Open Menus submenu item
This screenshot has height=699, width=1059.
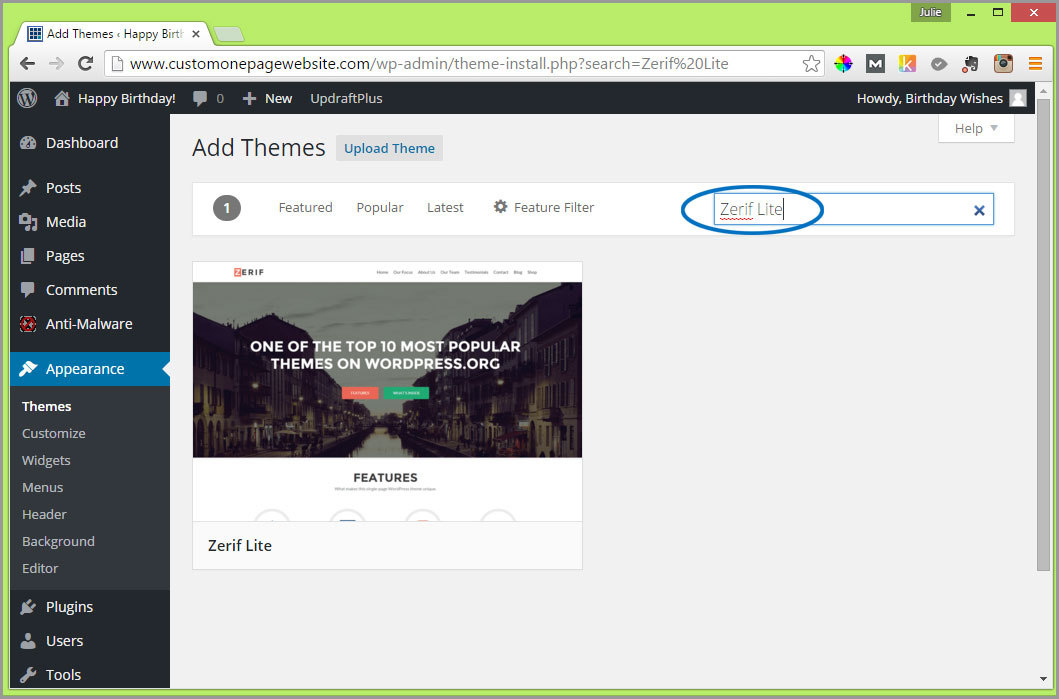point(43,487)
